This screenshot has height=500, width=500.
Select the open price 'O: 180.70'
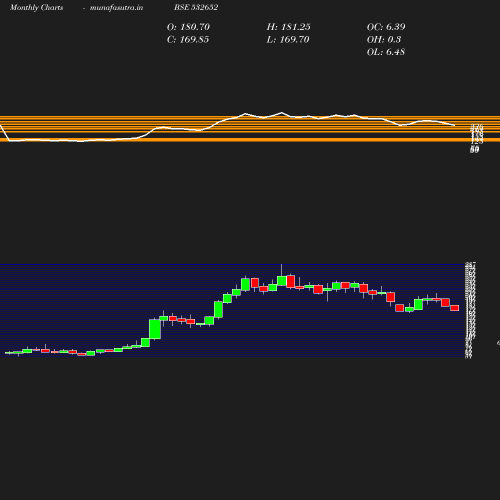188,27
